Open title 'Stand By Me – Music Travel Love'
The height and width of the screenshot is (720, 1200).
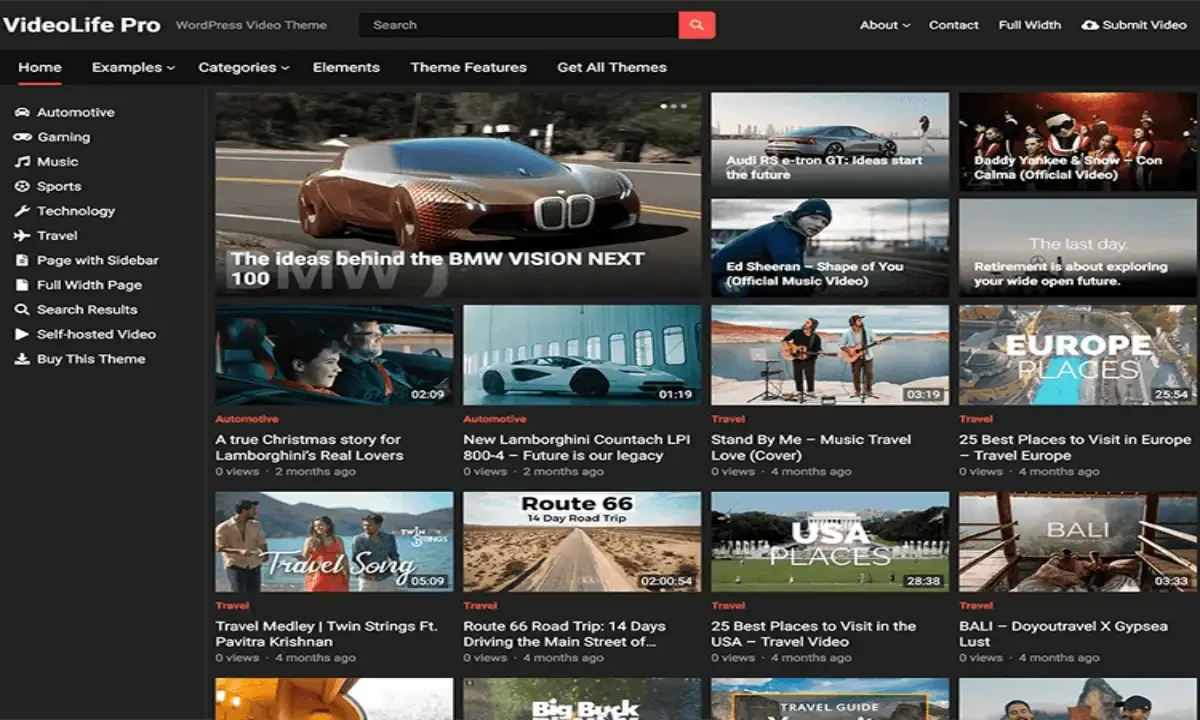pyautogui.click(x=811, y=447)
